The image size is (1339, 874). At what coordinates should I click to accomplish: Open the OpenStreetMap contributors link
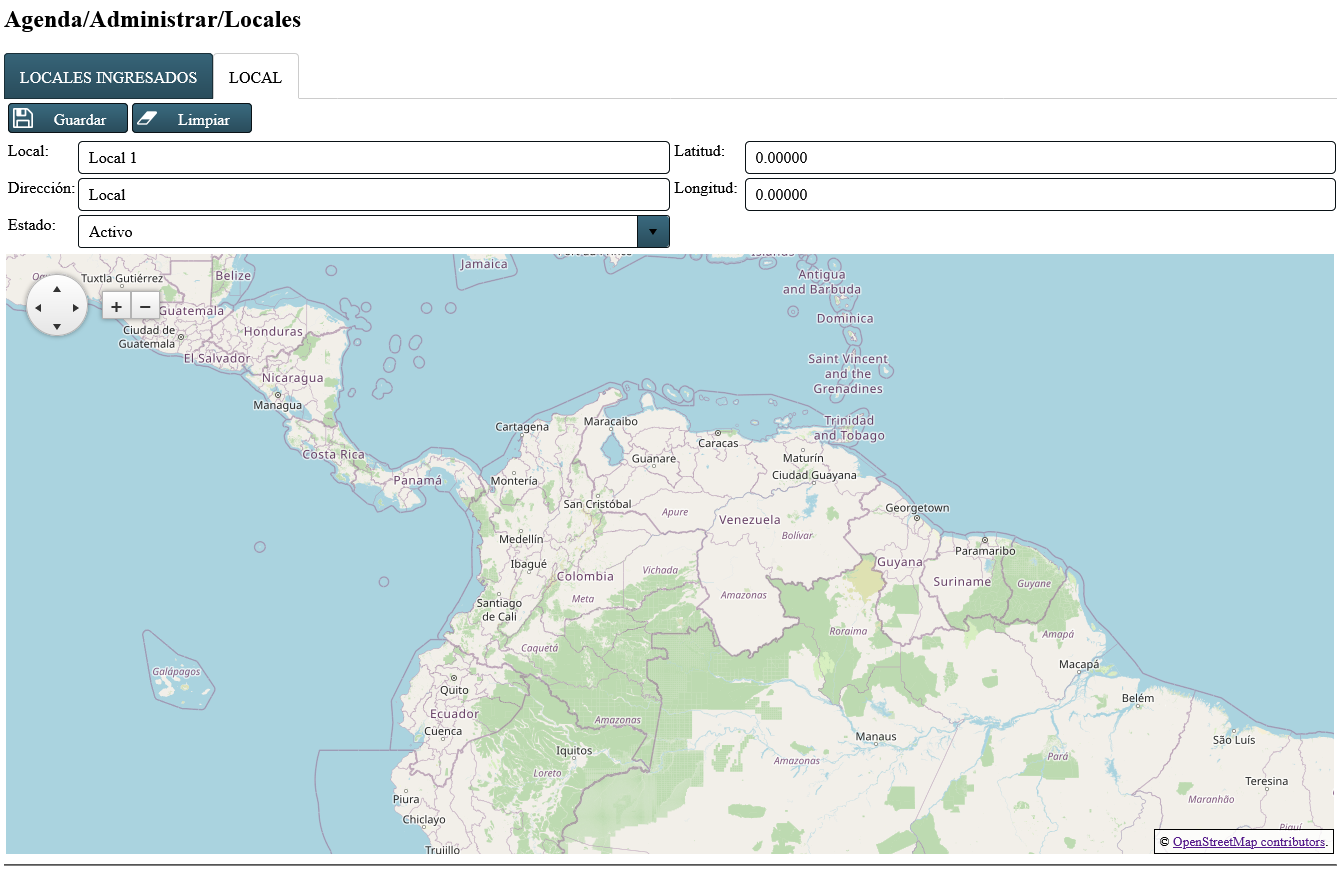coord(1248,842)
